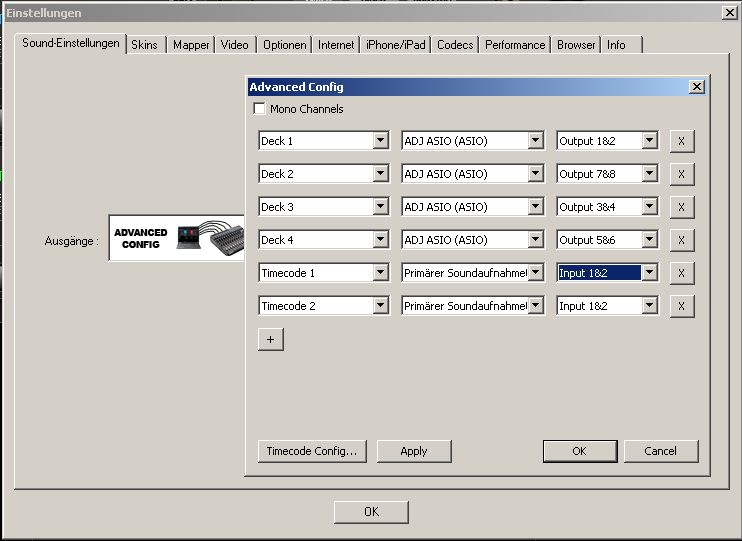
Task: Open the Deck 3 ADJ ASIO dropdown
Action: pos(535,207)
